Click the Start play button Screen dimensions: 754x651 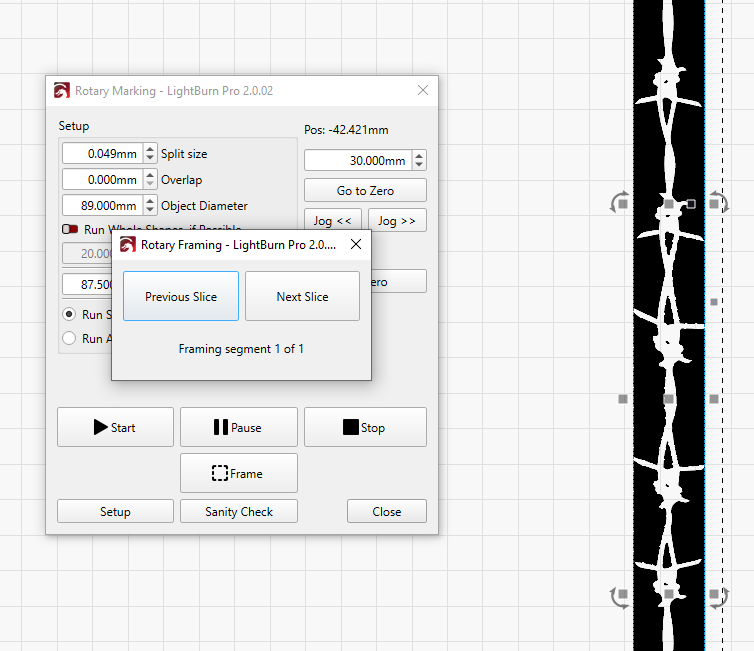point(115,427)
